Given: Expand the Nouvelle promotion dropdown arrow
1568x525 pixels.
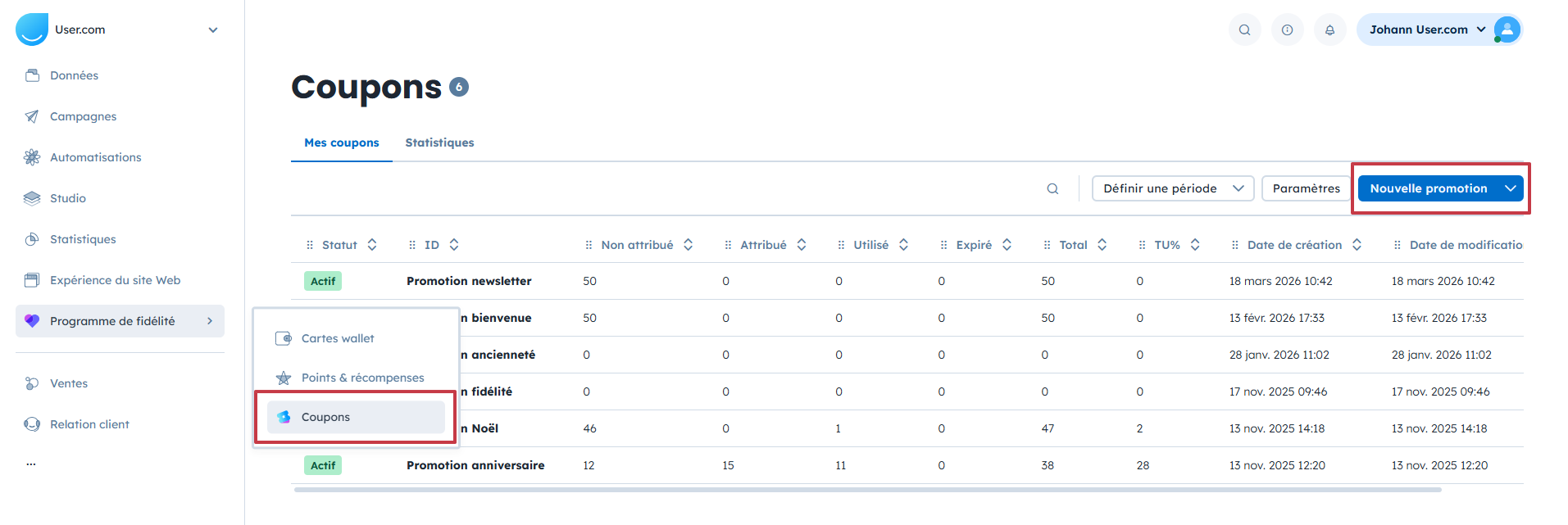Looking at the screenshot, I should (1510, 188).
